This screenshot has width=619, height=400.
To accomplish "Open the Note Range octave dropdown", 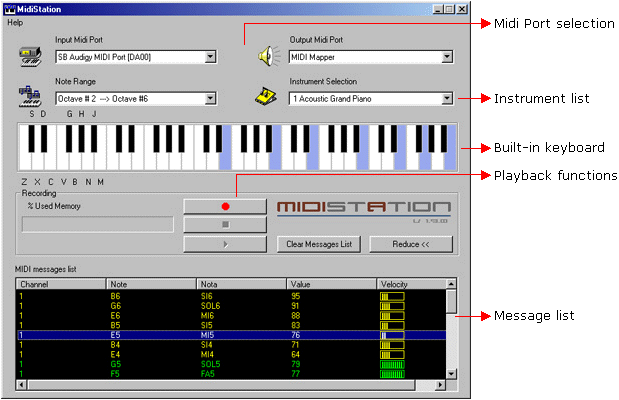I will (x=210, y=99).
